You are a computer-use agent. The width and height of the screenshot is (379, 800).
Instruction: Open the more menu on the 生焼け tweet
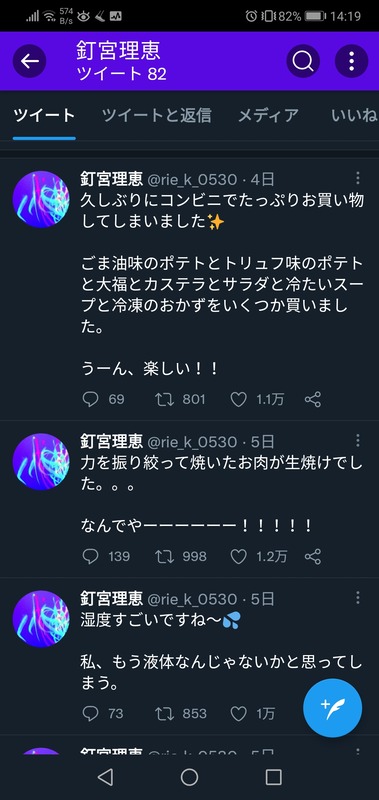pyautogui.click(x=358, y=440)
